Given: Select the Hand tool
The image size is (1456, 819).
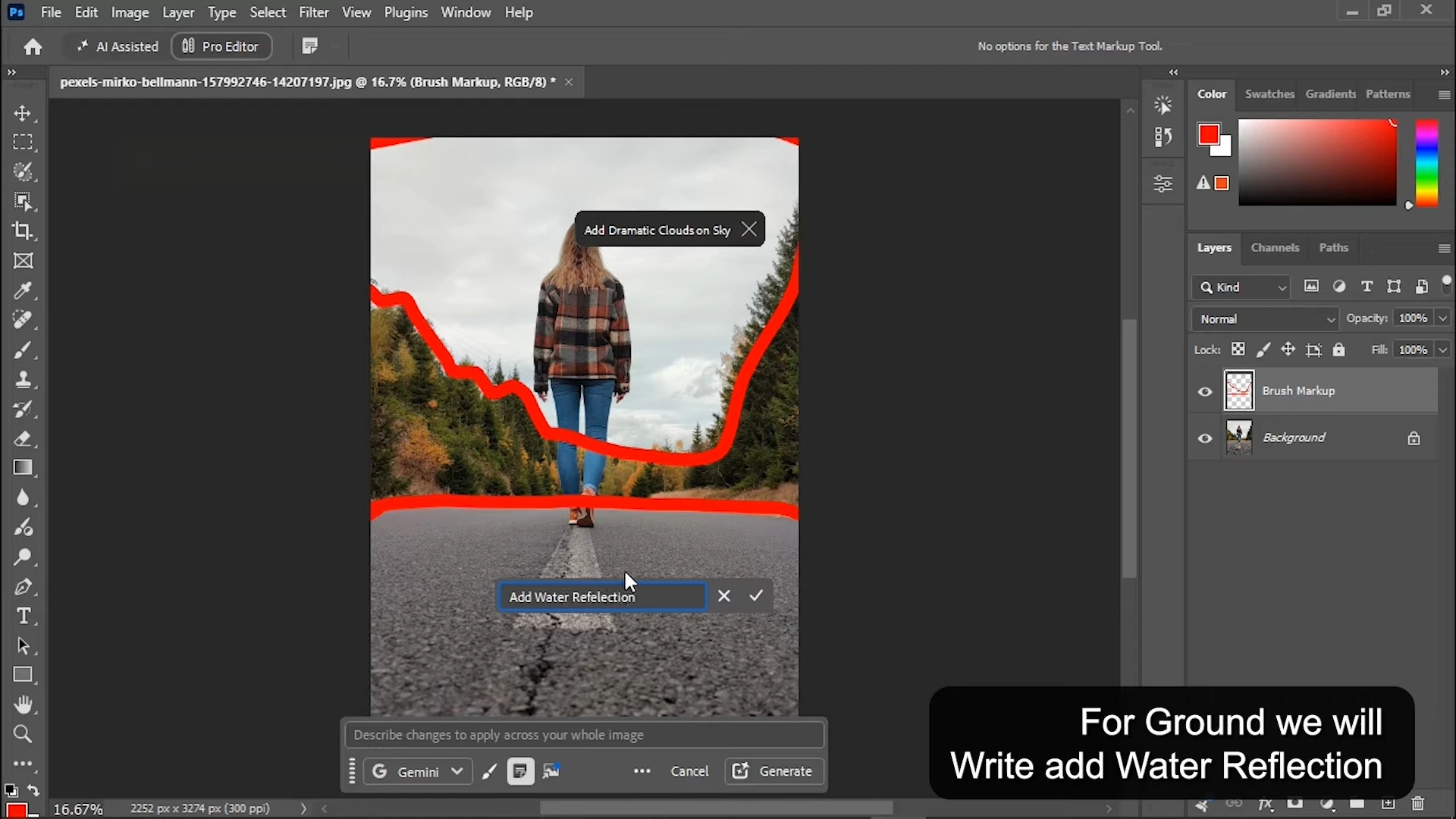Looking at the screenshot, I should (x=23, y=705).
